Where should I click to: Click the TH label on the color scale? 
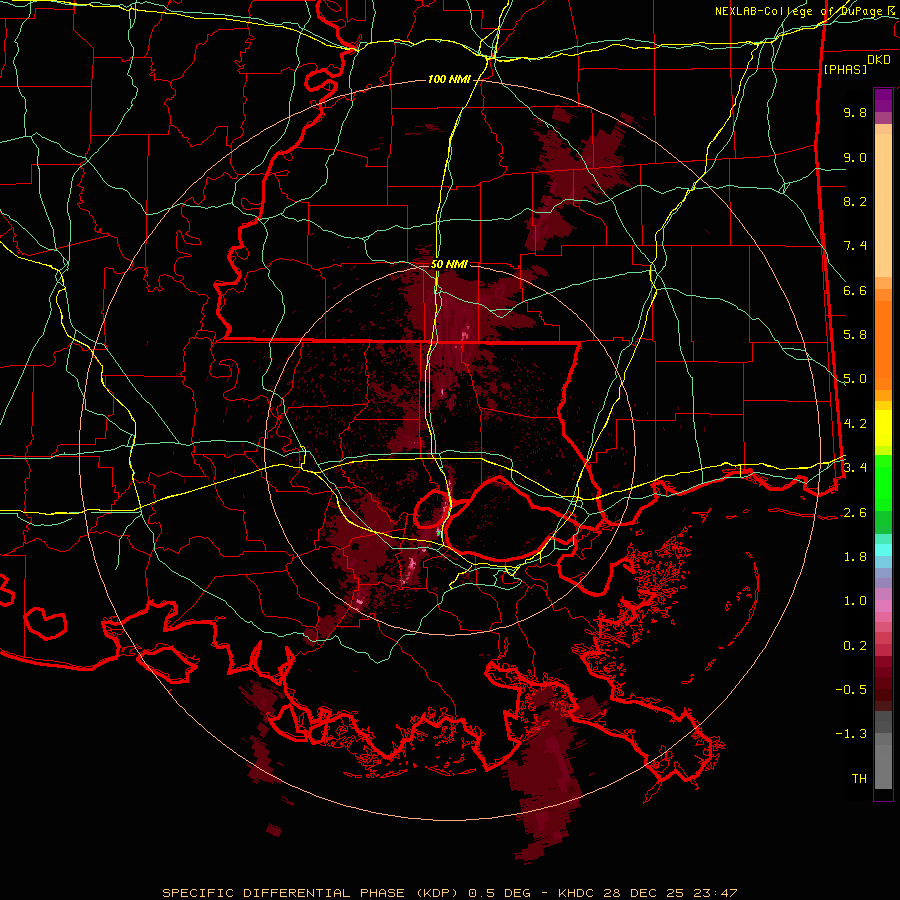tap(859, 779)
